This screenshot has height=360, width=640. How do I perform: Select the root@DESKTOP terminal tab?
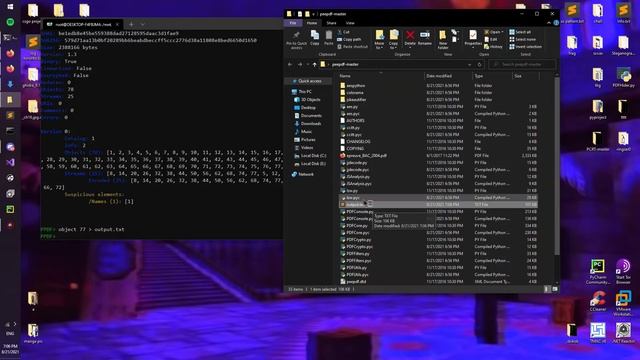pyautogui.click(x=83, y=24)
